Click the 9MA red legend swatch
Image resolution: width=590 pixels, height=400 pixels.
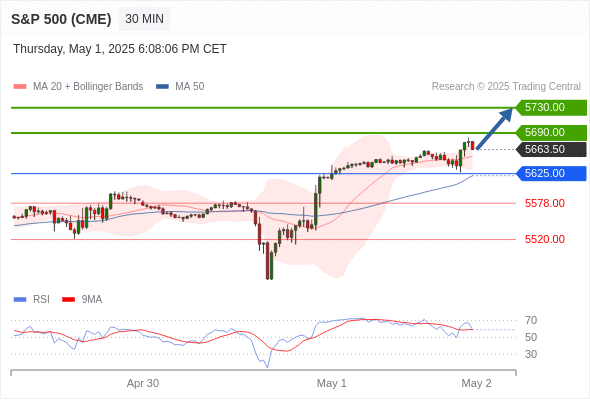[x=68, y=300]
